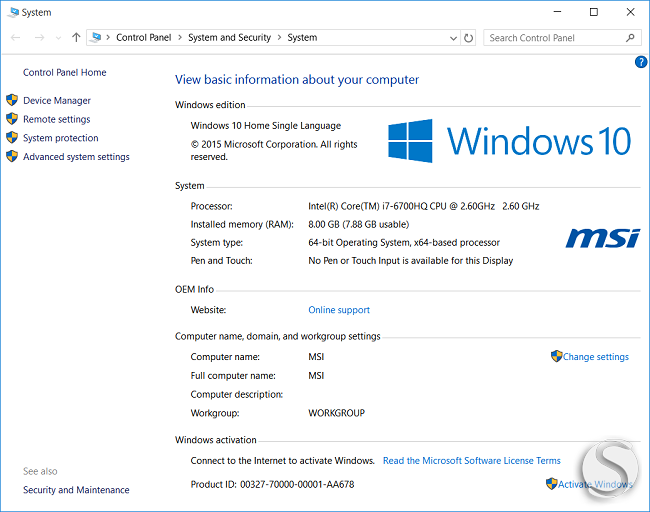The height and width of the screenshot is (512, 650).
Task: Click the WORKGROUP value
Action: click(x=337, y=413)
